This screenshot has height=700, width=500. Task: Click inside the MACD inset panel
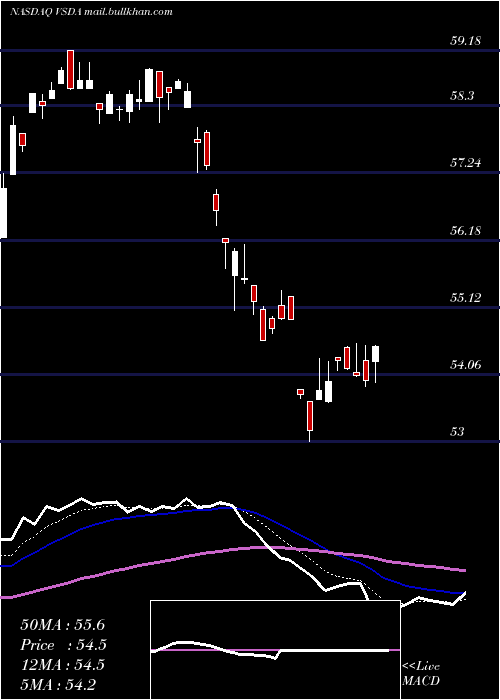pos(275,650)
